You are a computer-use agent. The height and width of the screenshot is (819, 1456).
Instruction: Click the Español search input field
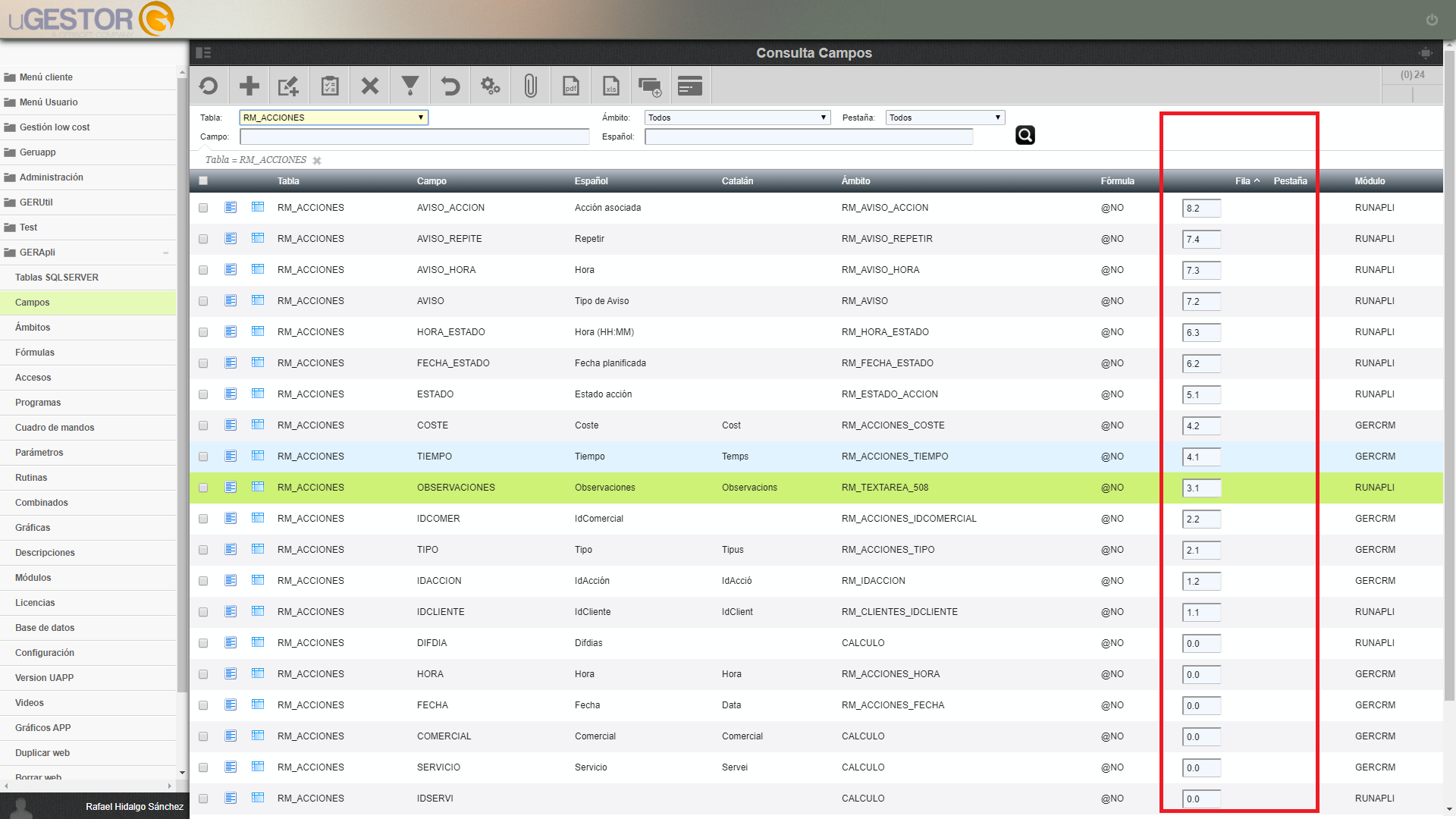[808, 136]
